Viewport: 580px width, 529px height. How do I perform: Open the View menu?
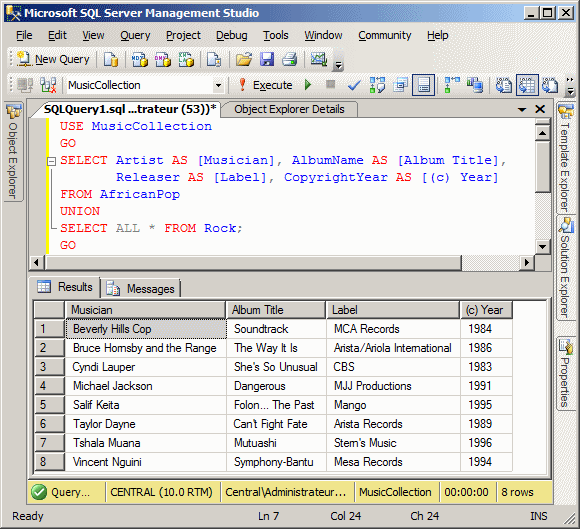coord(93,35)
